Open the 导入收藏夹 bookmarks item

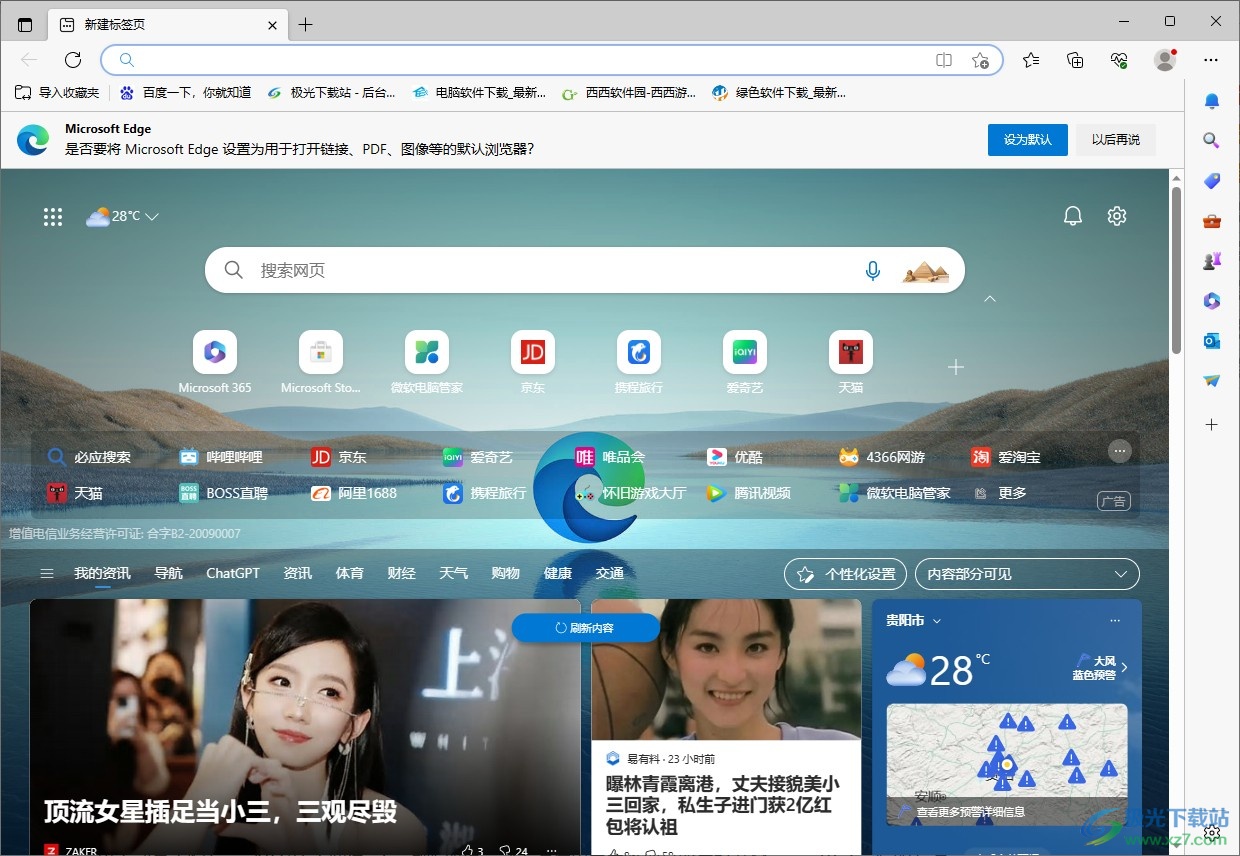57,93
